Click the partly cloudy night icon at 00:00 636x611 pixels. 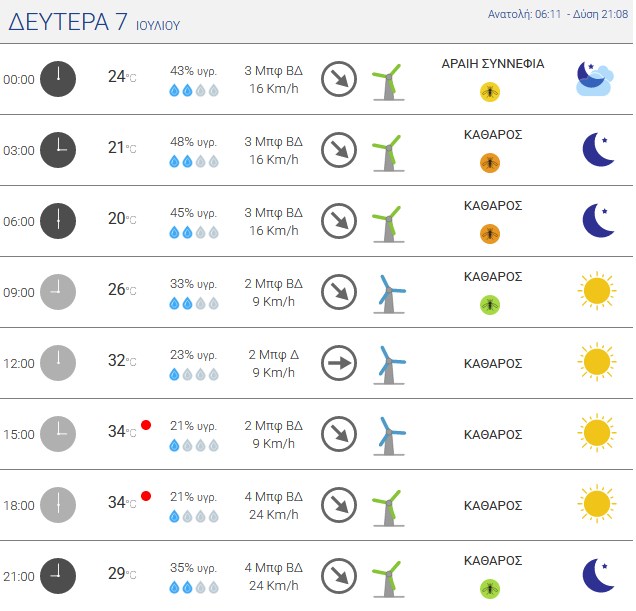point(595,79)
